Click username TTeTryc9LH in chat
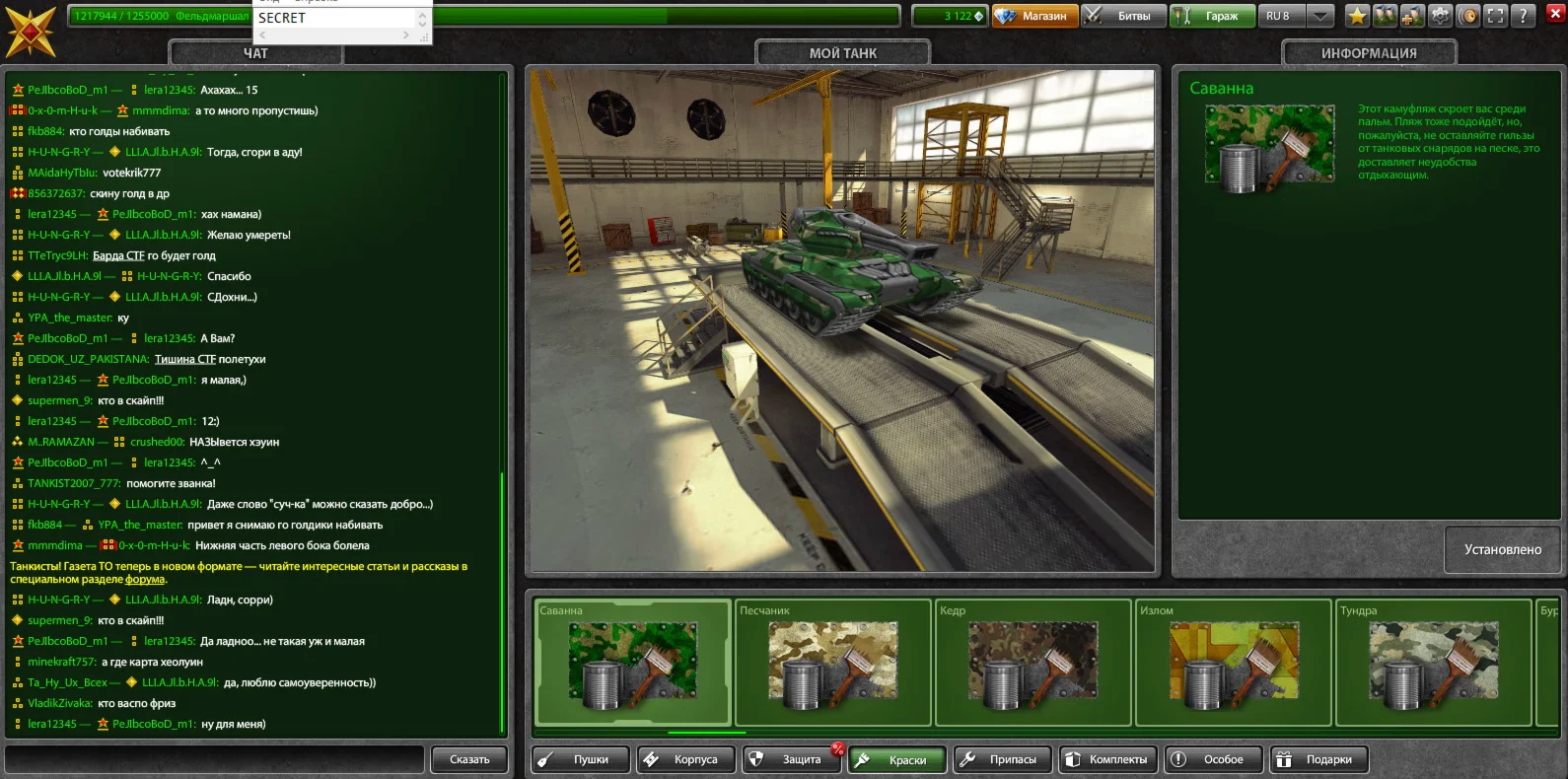The width and height of the screenshot is (1568, 779). coord(57,255)
